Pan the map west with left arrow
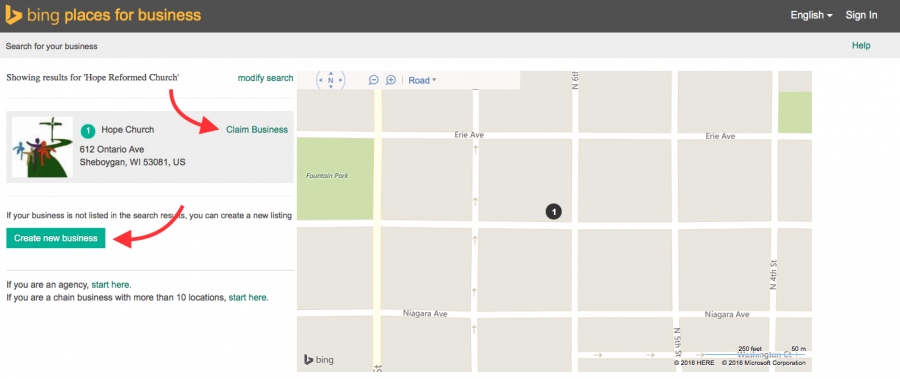900x379 pixels. point(320,80)
